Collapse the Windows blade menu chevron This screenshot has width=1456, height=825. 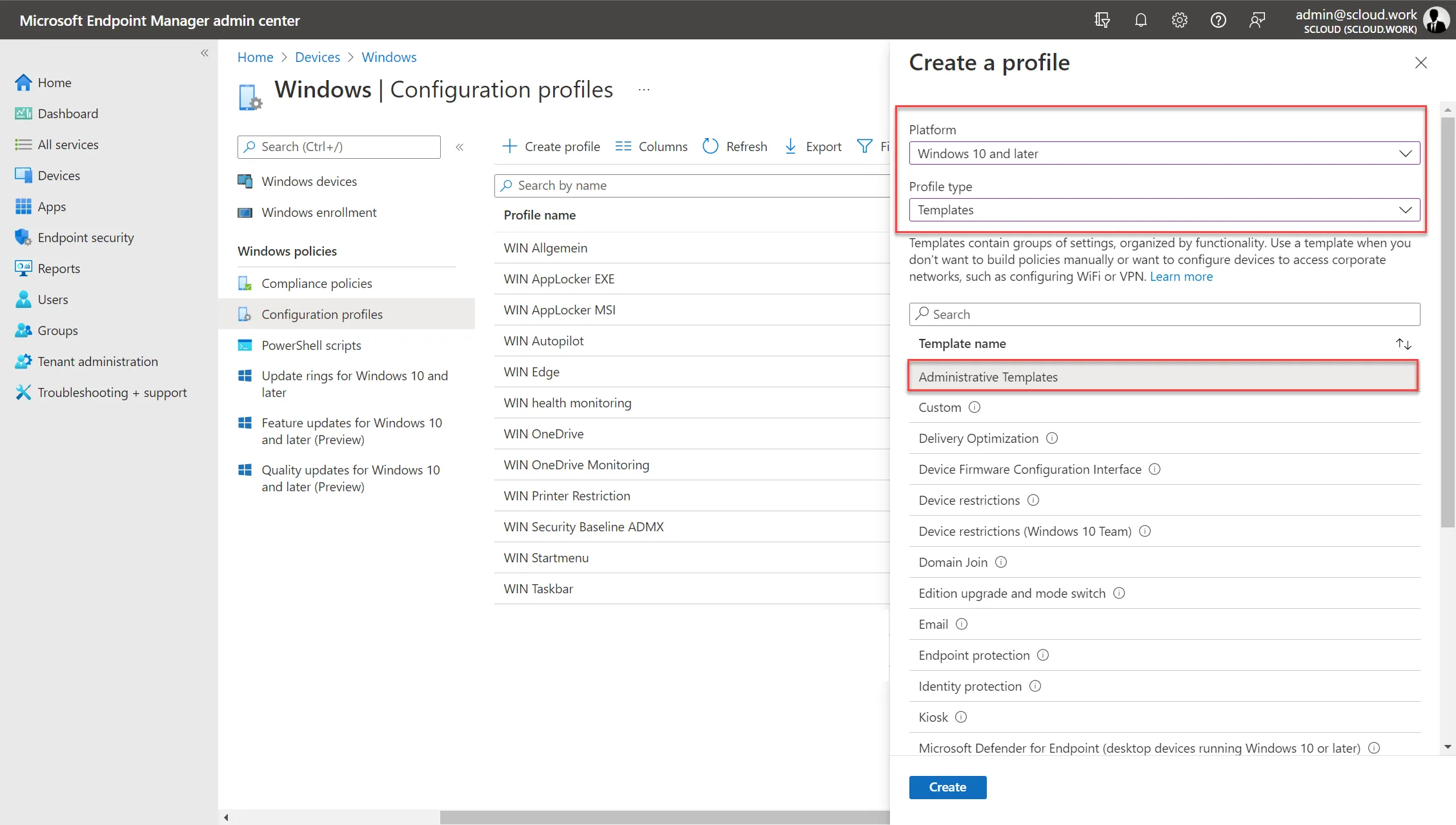[x=460, y=147]
